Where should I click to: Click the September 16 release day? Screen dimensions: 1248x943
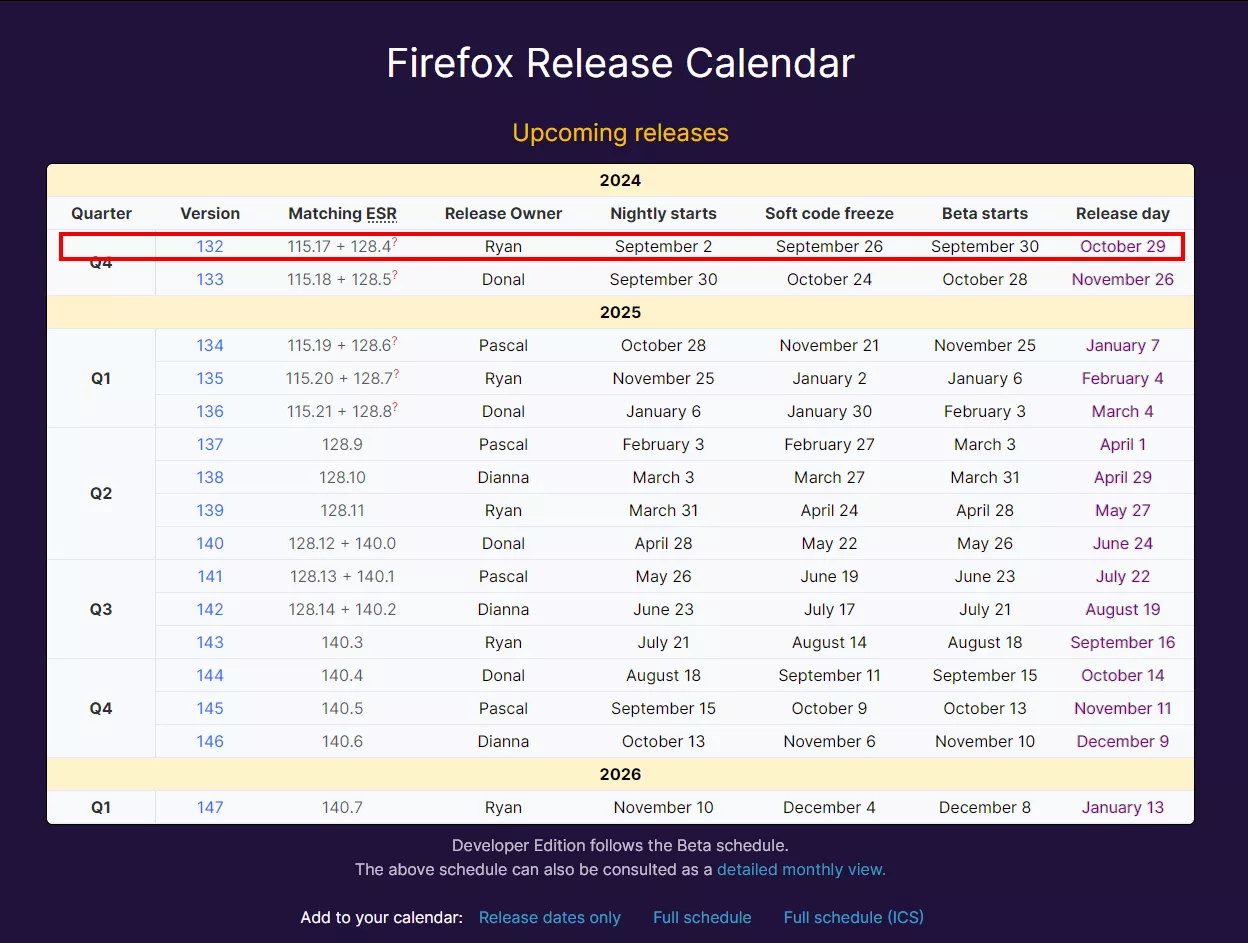coord(1123,642)
